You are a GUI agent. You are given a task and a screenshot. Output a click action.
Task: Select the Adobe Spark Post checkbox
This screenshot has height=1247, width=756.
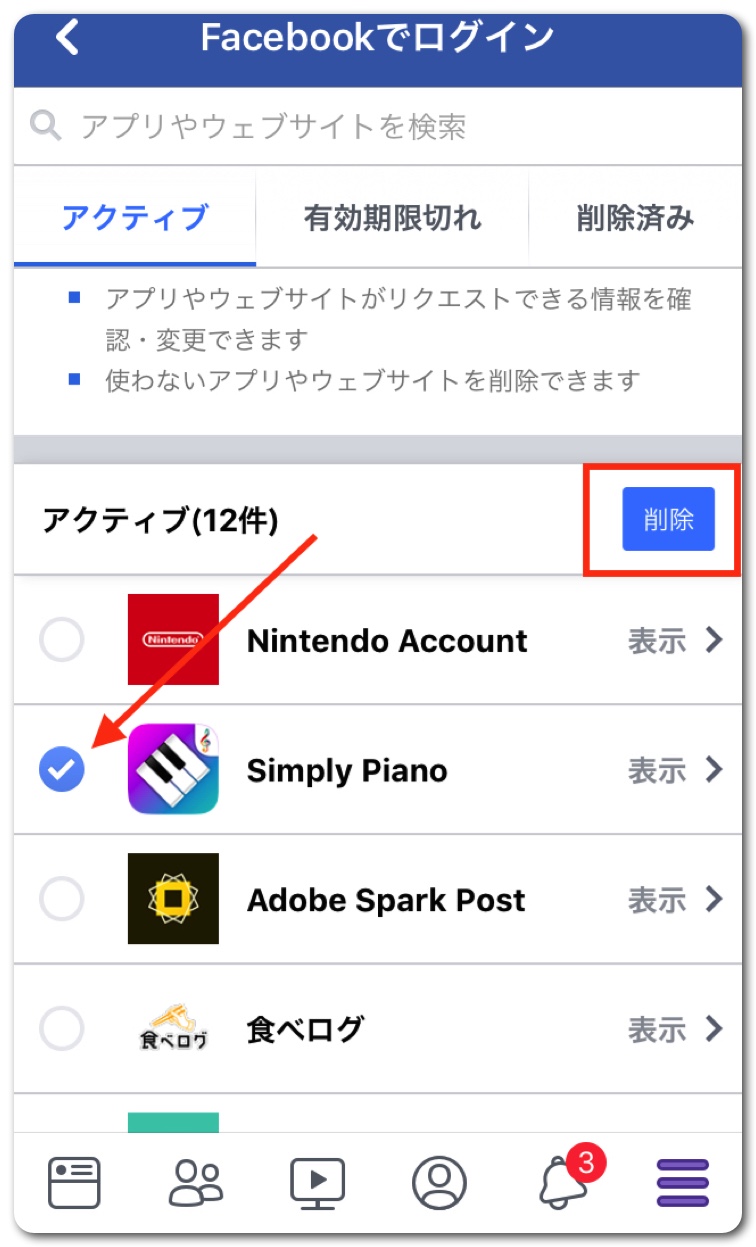pos(62,899)
